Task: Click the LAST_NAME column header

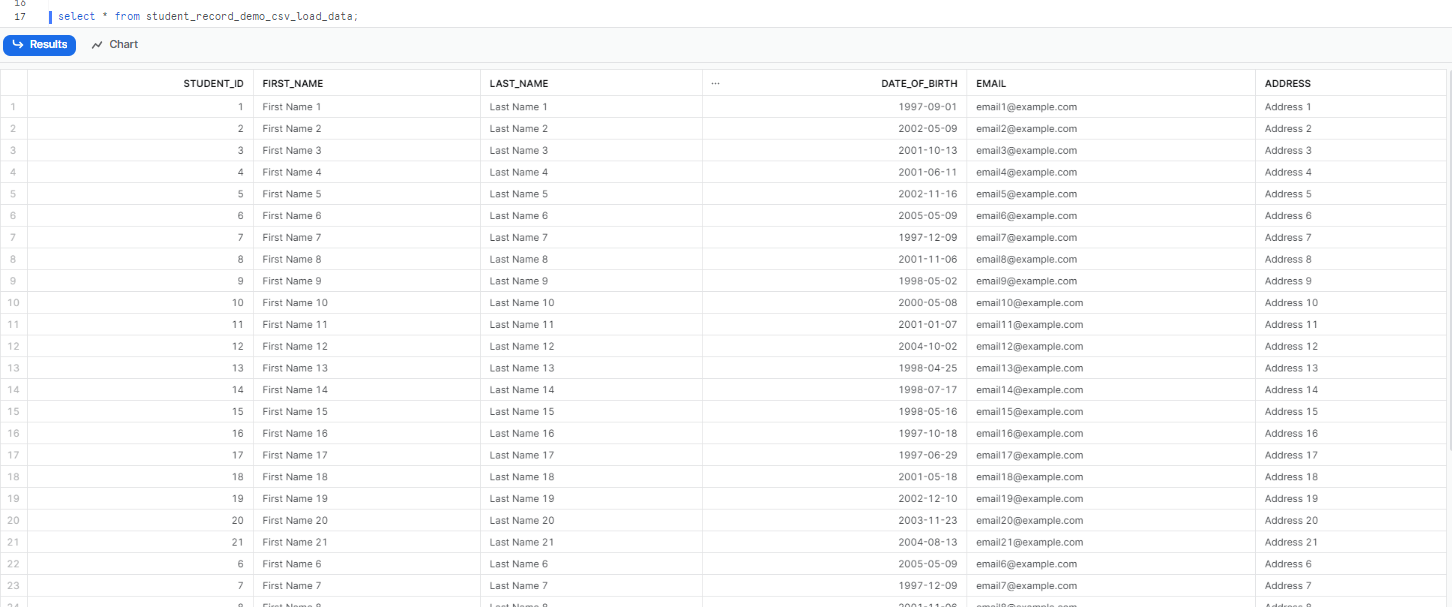Action: click(518, 83)
